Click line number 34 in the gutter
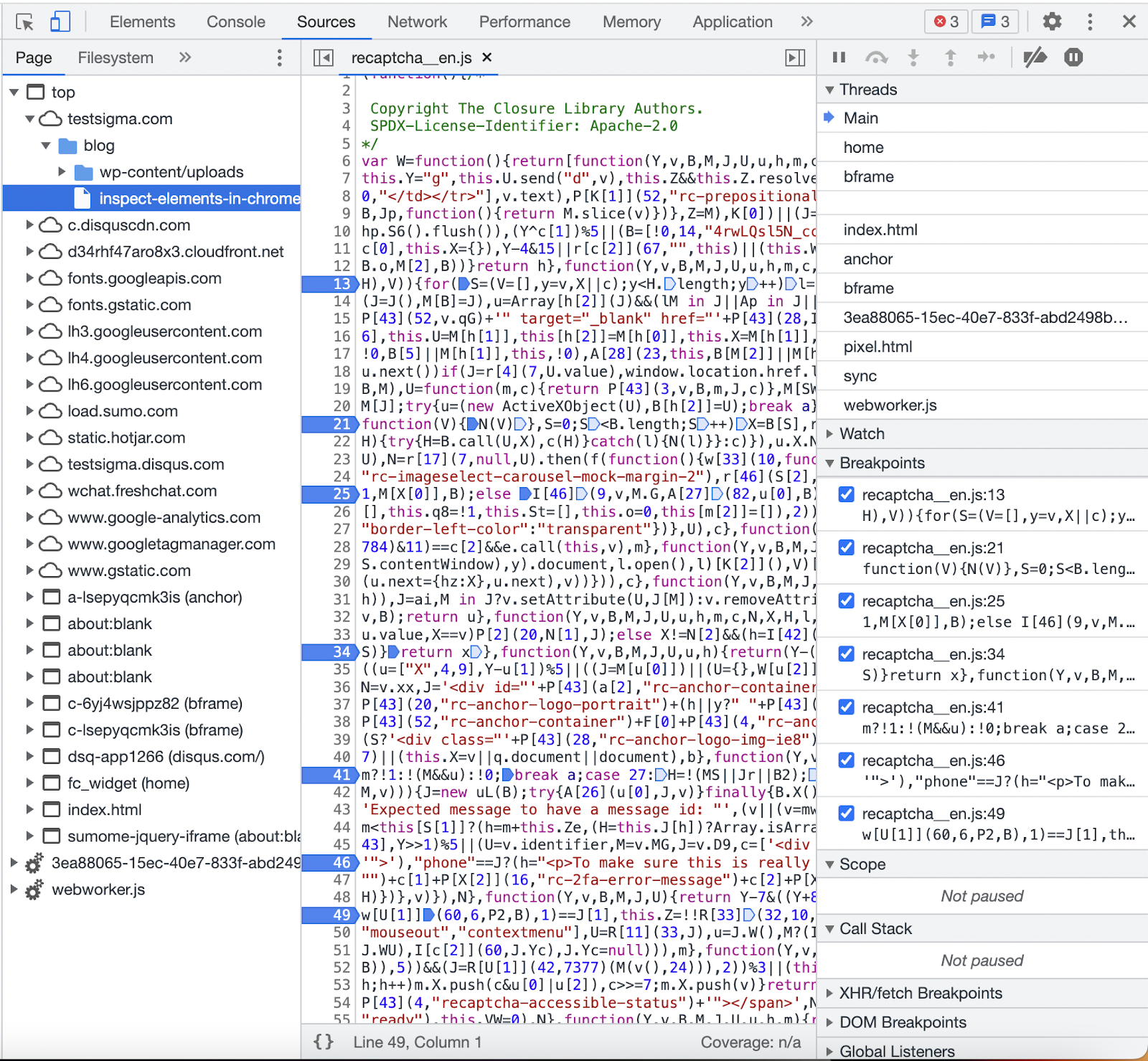Viewport: 1148px width, 1061px height. (342, 651)
